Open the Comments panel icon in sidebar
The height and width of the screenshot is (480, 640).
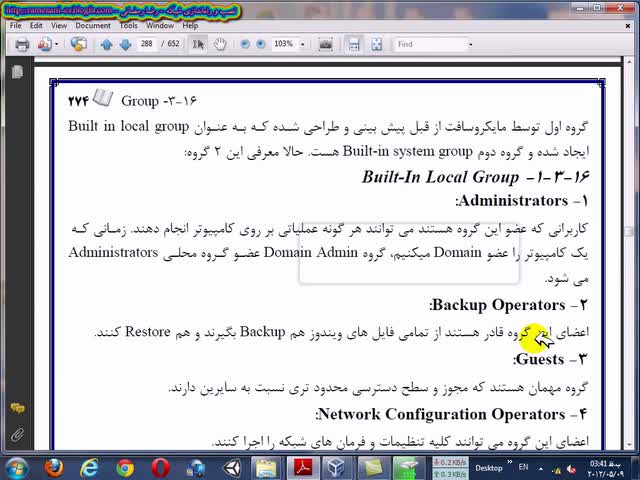point(17,407)
